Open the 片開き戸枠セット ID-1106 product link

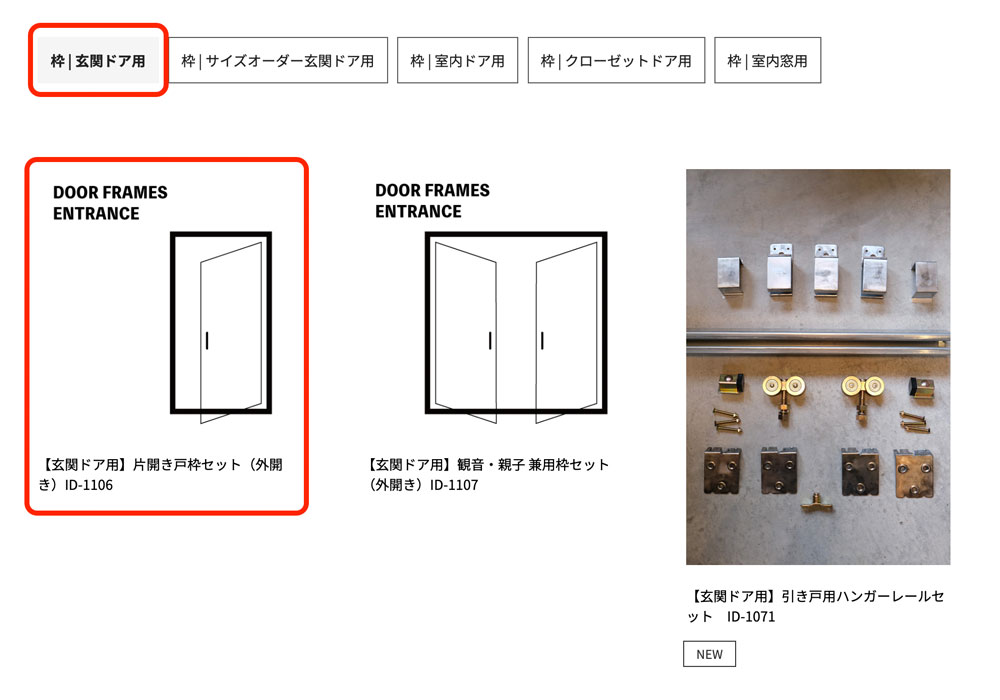tap(161, 474)
